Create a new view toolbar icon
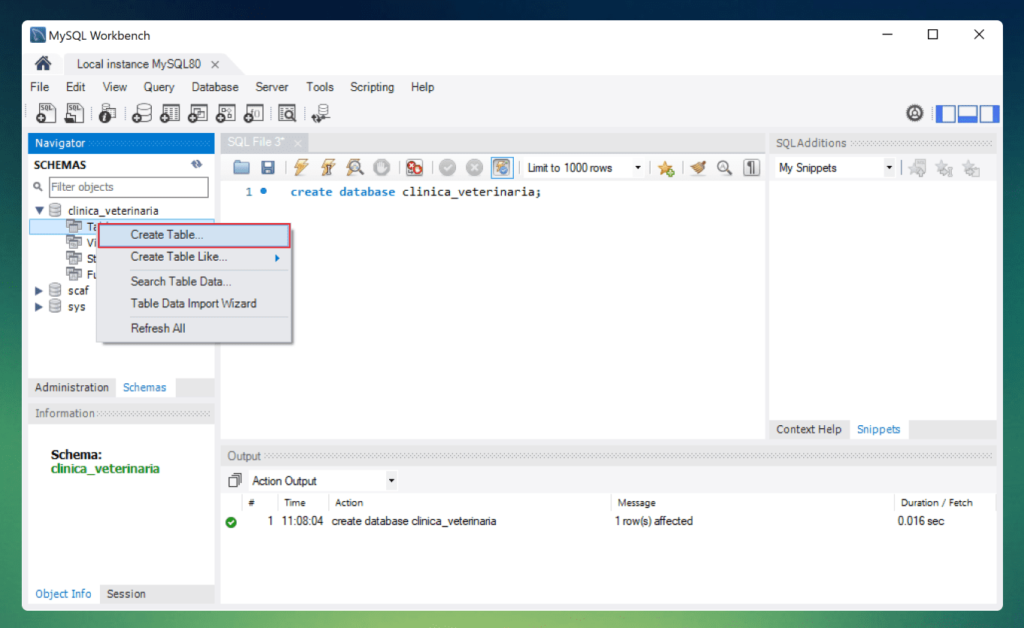The width and height of the screenshot is (1024, 628). pos(197,114)
